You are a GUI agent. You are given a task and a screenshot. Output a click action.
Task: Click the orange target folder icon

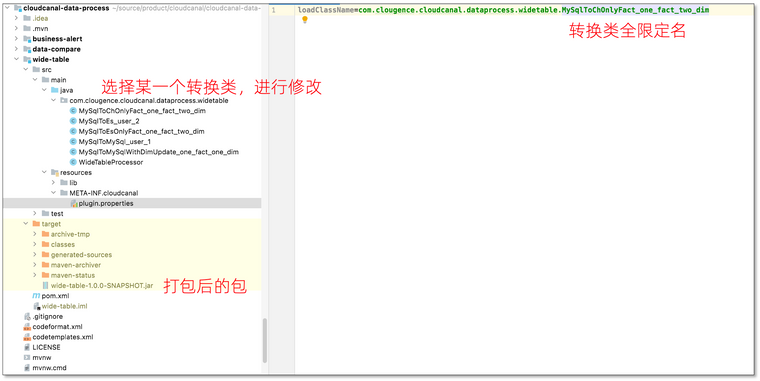[36, 224]
